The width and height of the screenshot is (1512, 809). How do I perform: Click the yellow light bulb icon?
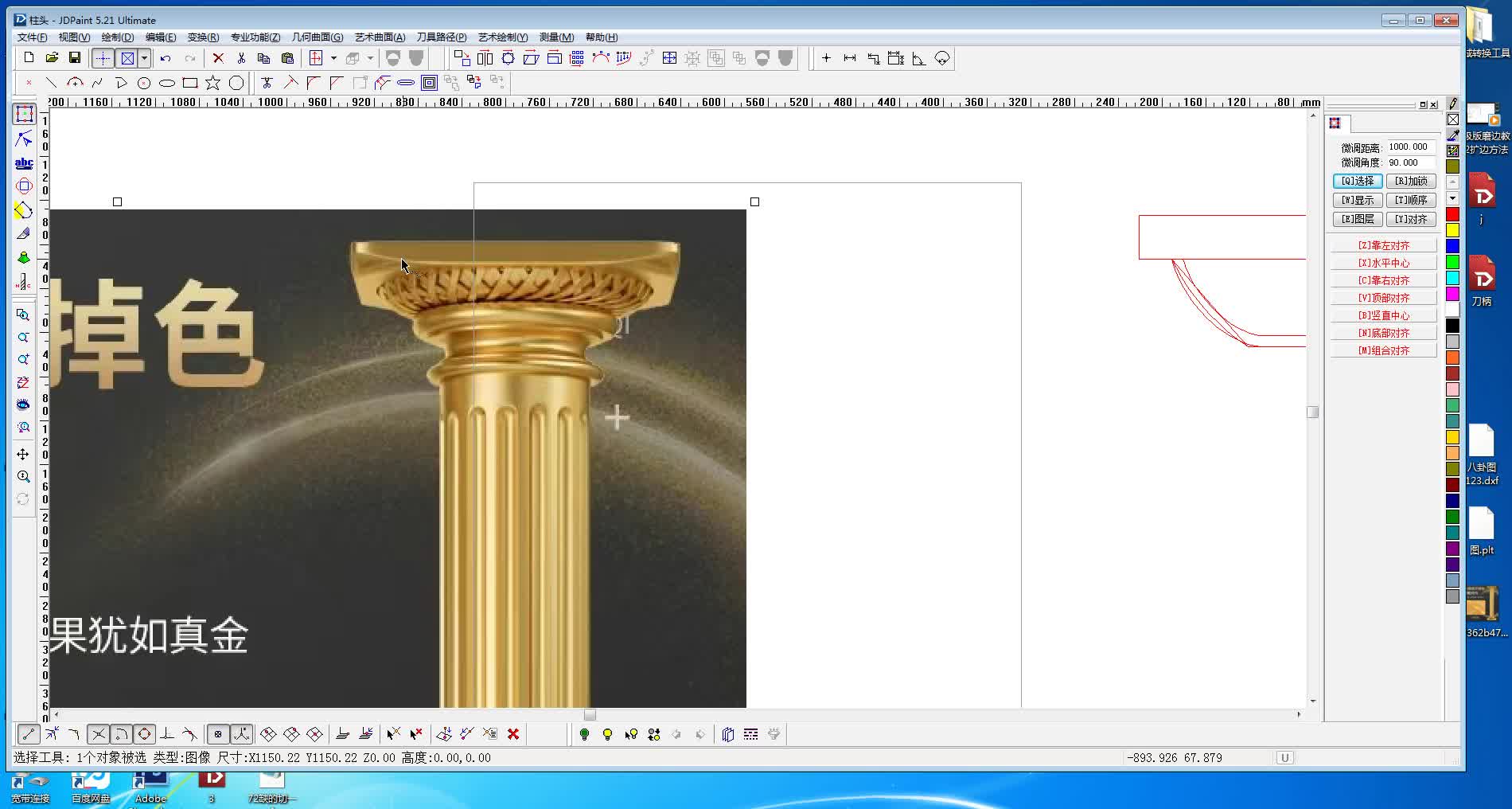(x=608, y=734)
